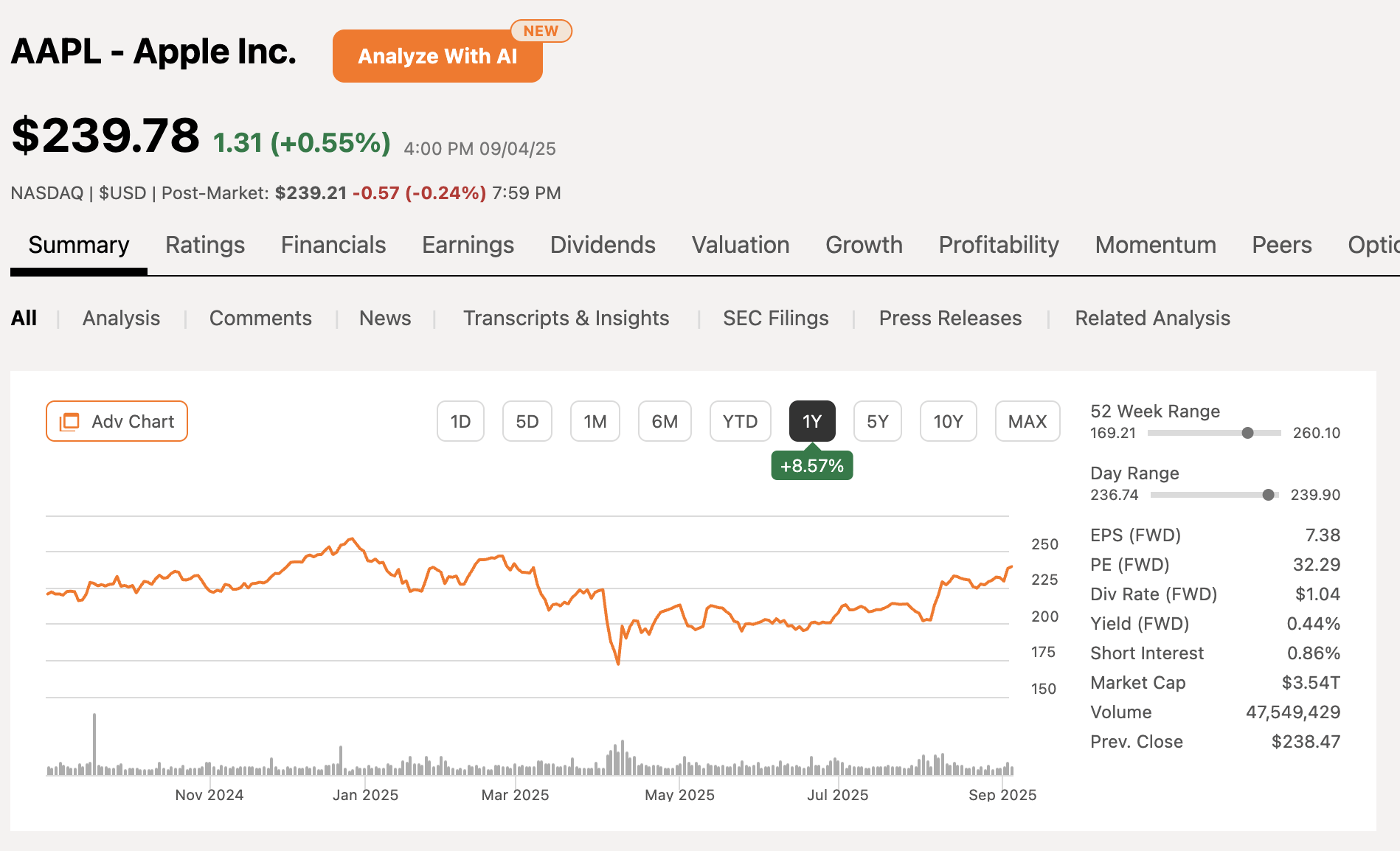Show the 5Y chart range
Screen dimensions: 1400x851
point(877,421)
